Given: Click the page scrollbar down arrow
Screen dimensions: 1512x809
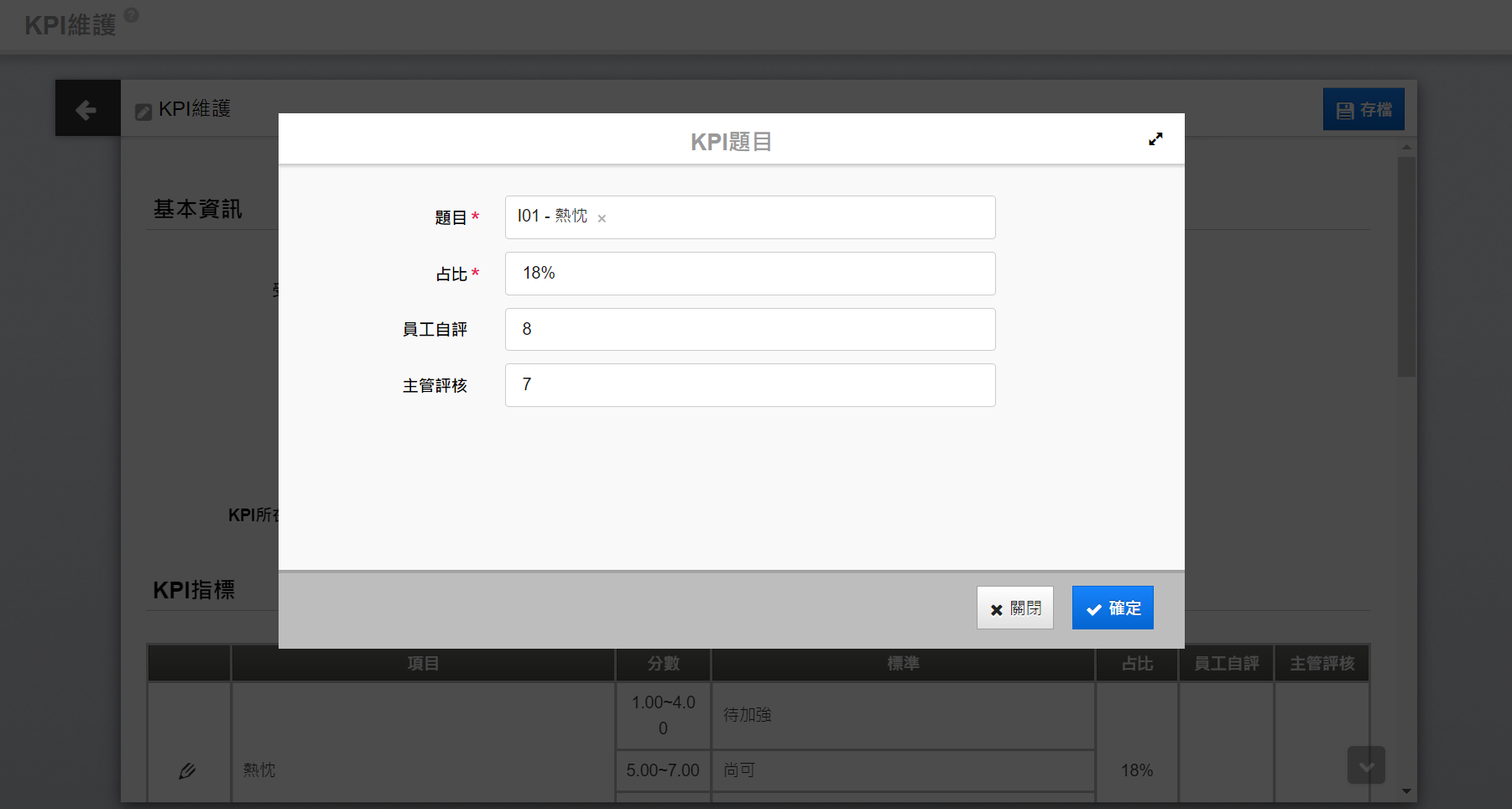Looking at the screenshot, I should coord(1406,791).
